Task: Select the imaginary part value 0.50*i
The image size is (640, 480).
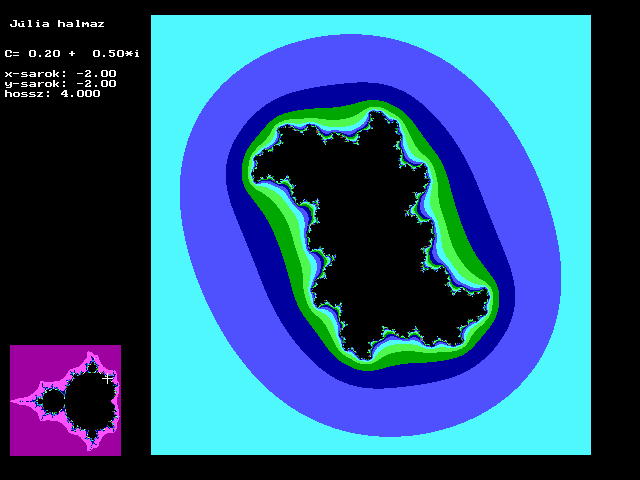Action: 118,53
